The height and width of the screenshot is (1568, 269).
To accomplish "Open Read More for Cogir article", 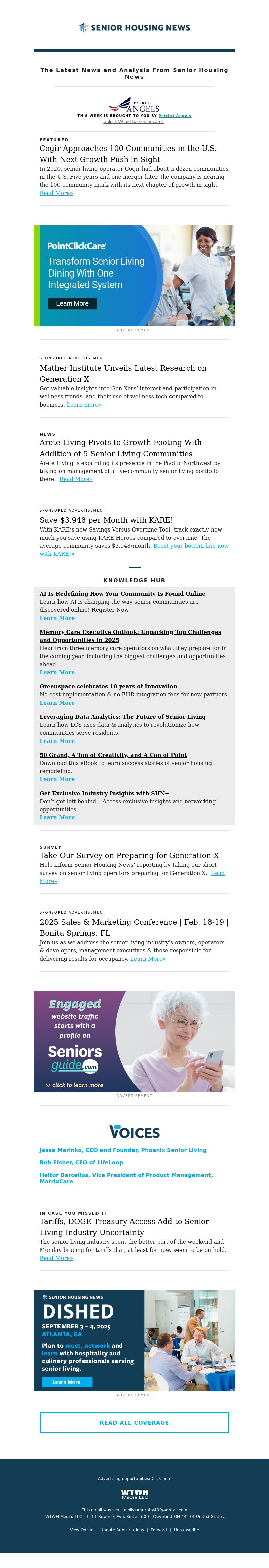I will [x=56, y=193].
